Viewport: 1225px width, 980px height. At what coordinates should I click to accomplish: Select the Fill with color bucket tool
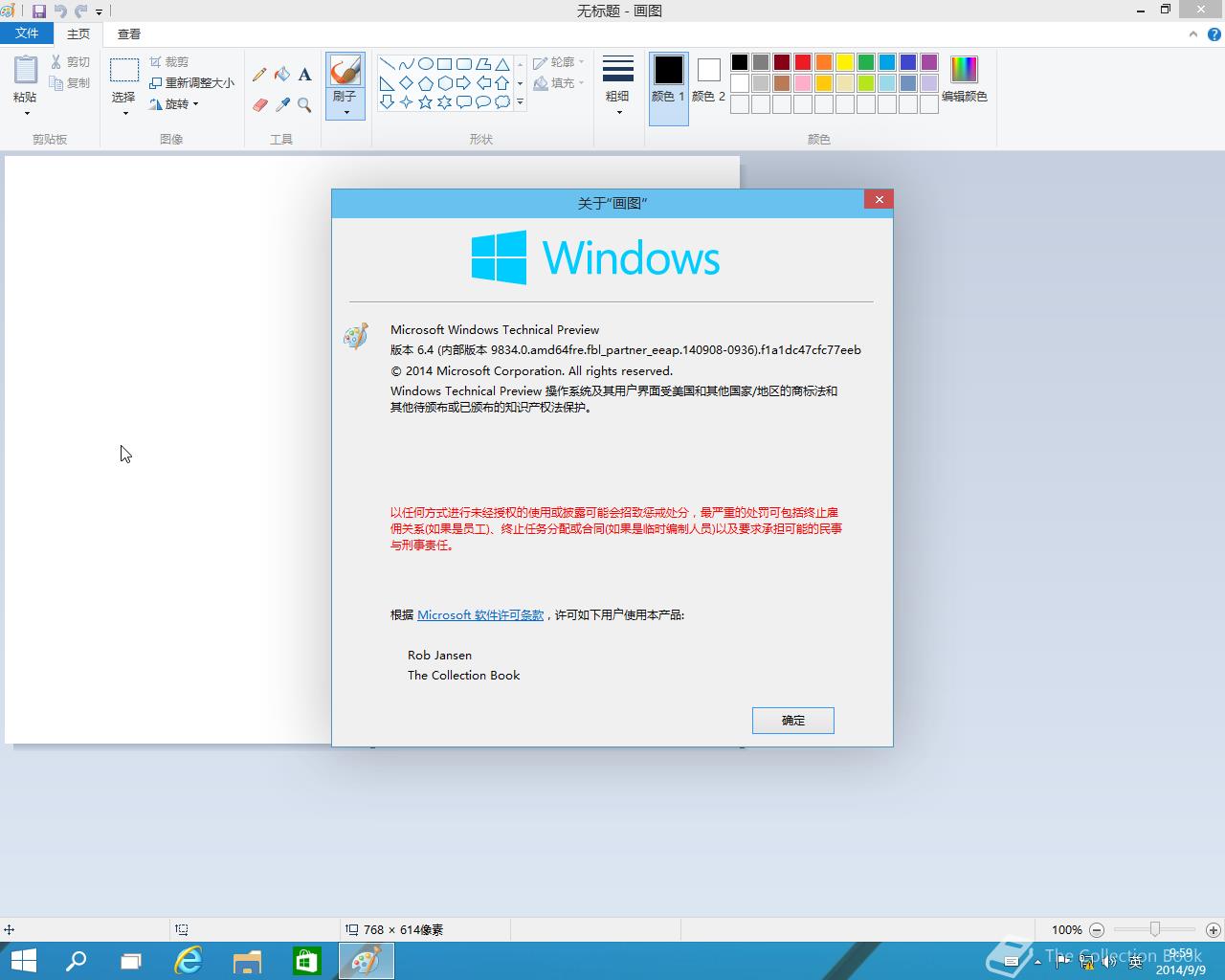tap(282, 75)
